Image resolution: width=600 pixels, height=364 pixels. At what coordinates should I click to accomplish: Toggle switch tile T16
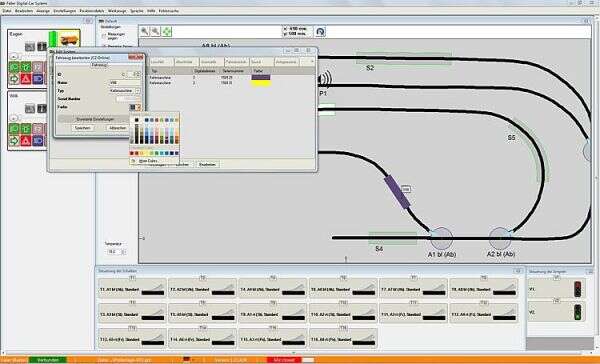343,339
